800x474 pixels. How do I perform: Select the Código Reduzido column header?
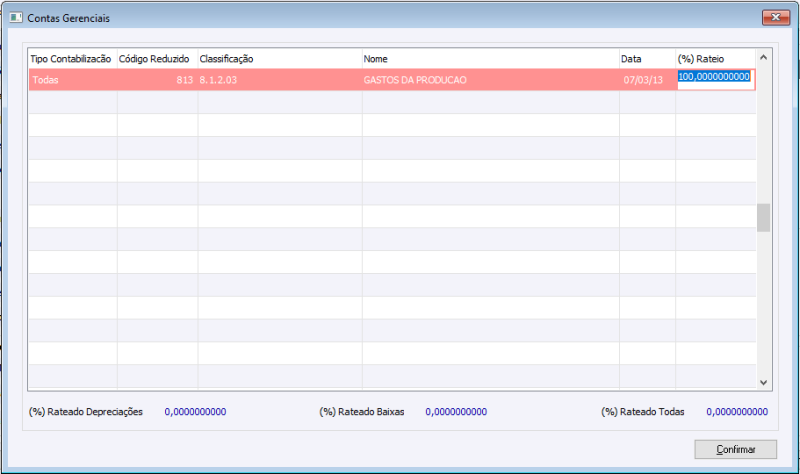157,59
